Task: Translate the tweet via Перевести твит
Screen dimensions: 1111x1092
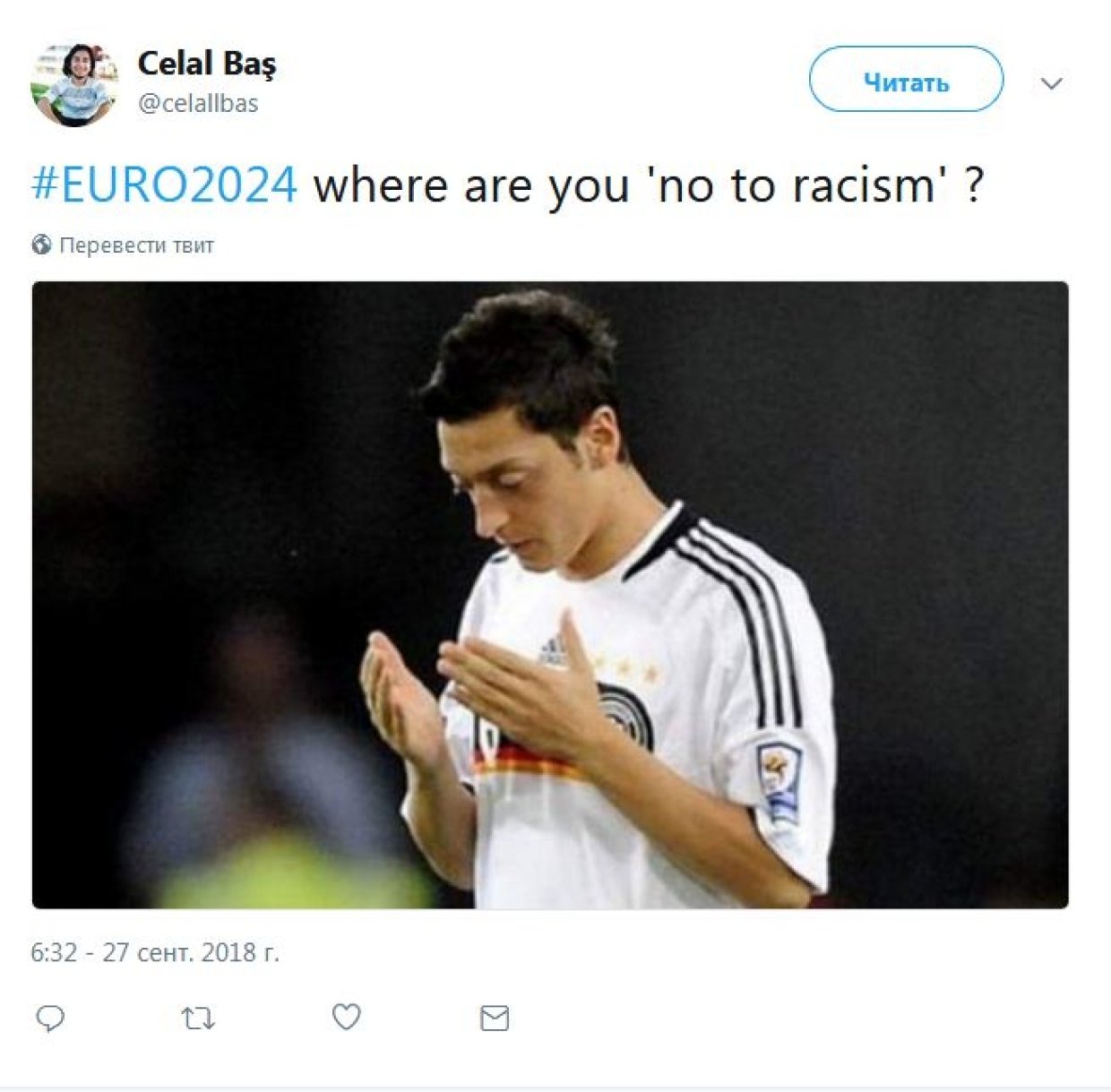Action: pos(136,245)
